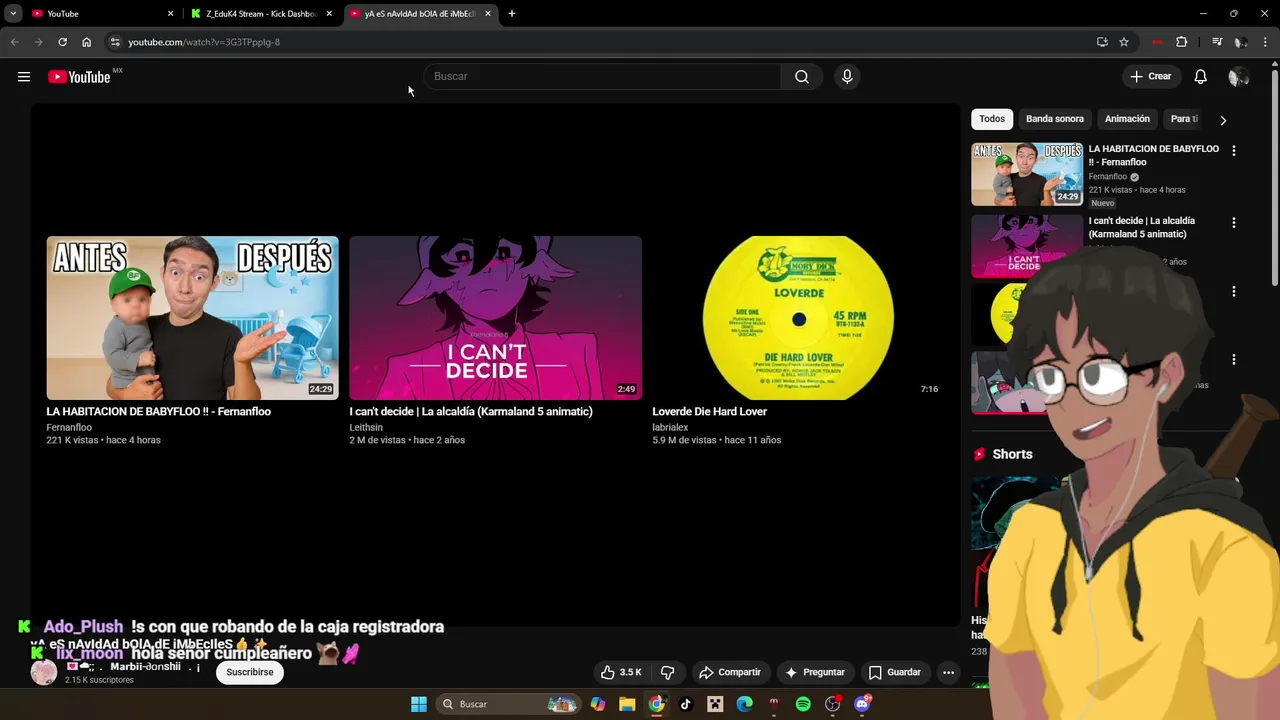The width and height of the screenshot is (1280, 720).
Task: Focus the Windows taskbar Buscar box
Action: tap(510, 704)
